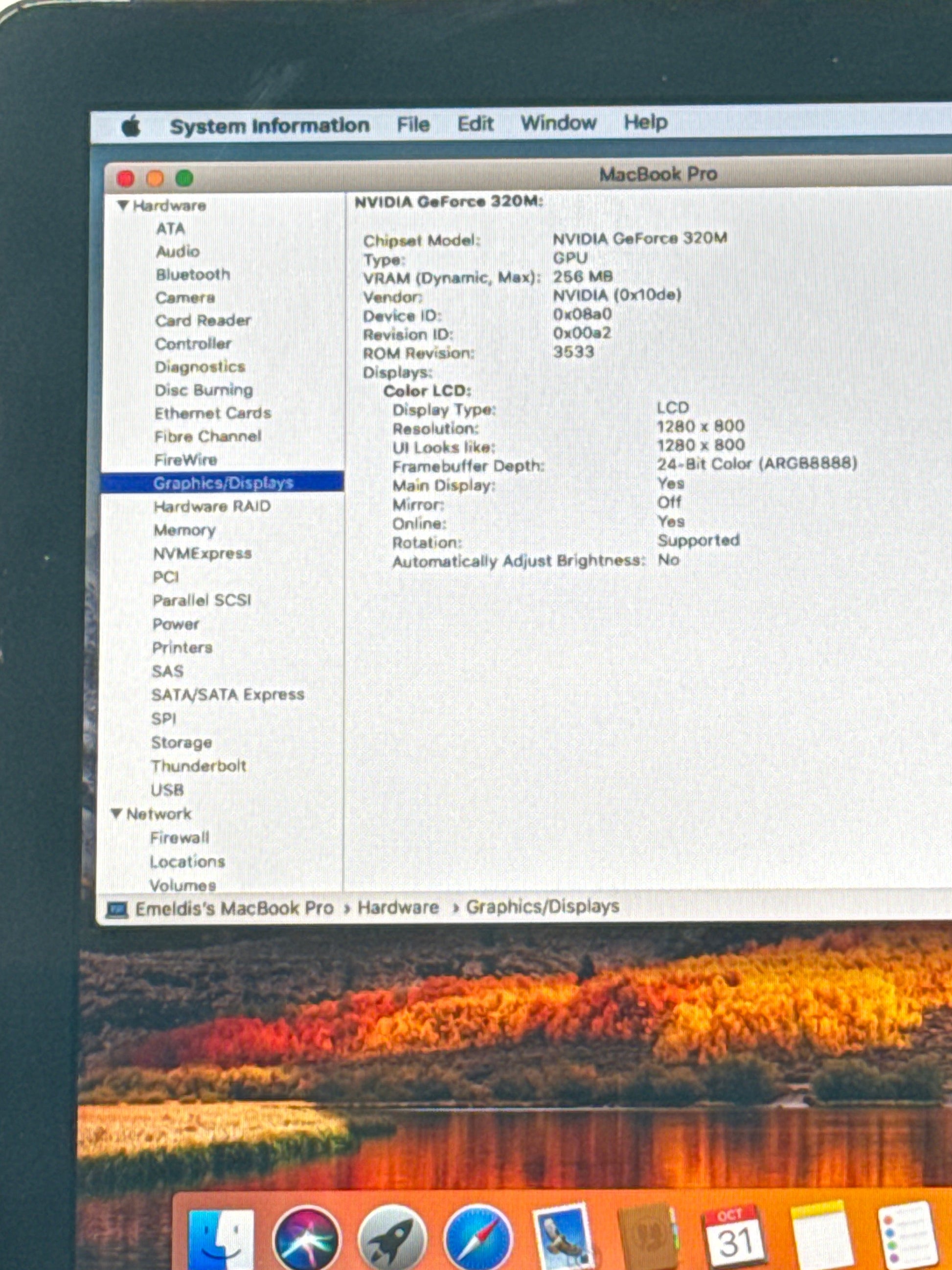Open the Apple menu
Viewport: 952px width, 1270px height.
click(132, 126)
